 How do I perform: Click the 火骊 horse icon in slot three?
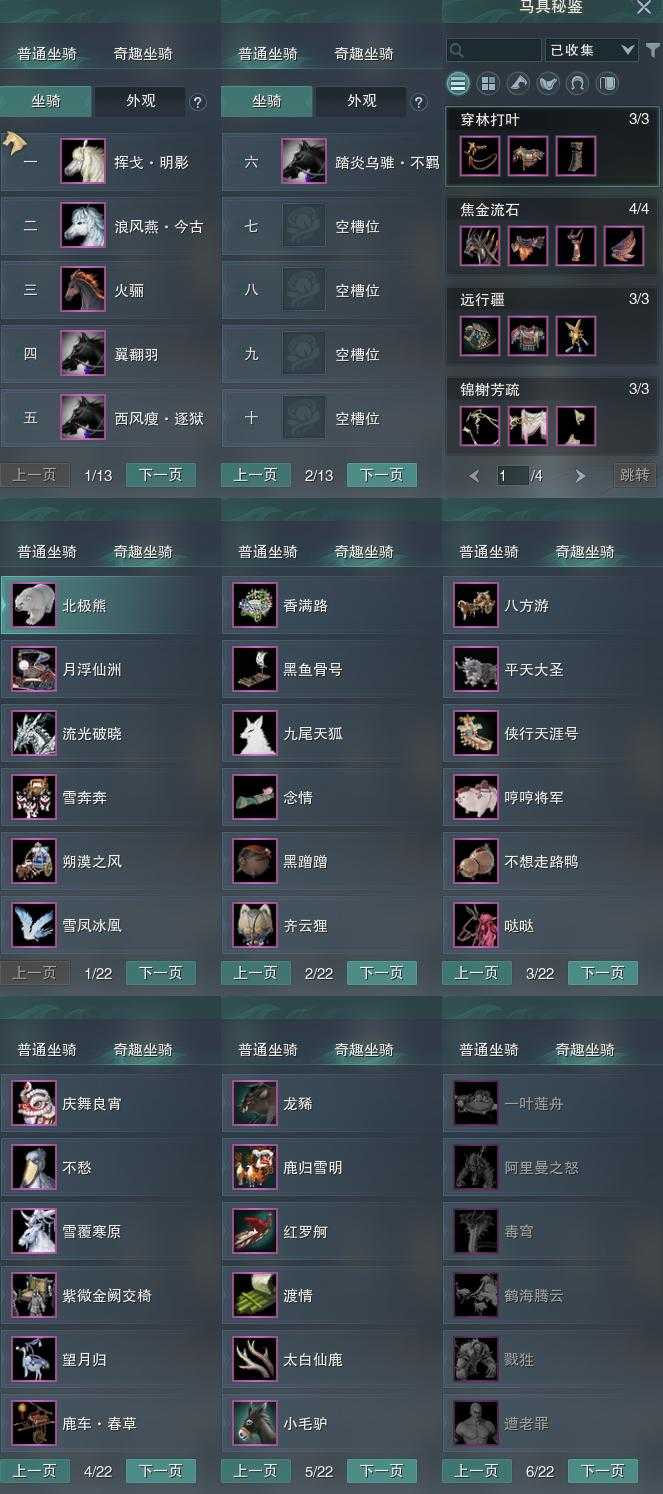[x=83, y=290]
